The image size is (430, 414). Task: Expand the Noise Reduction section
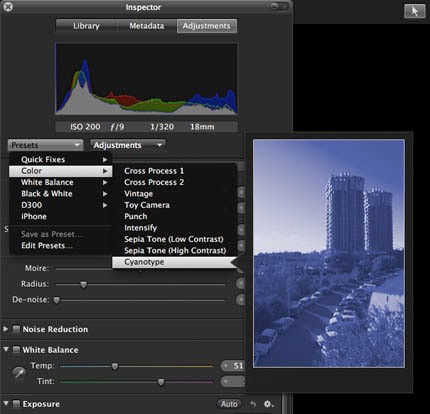(x=6, y=329)
